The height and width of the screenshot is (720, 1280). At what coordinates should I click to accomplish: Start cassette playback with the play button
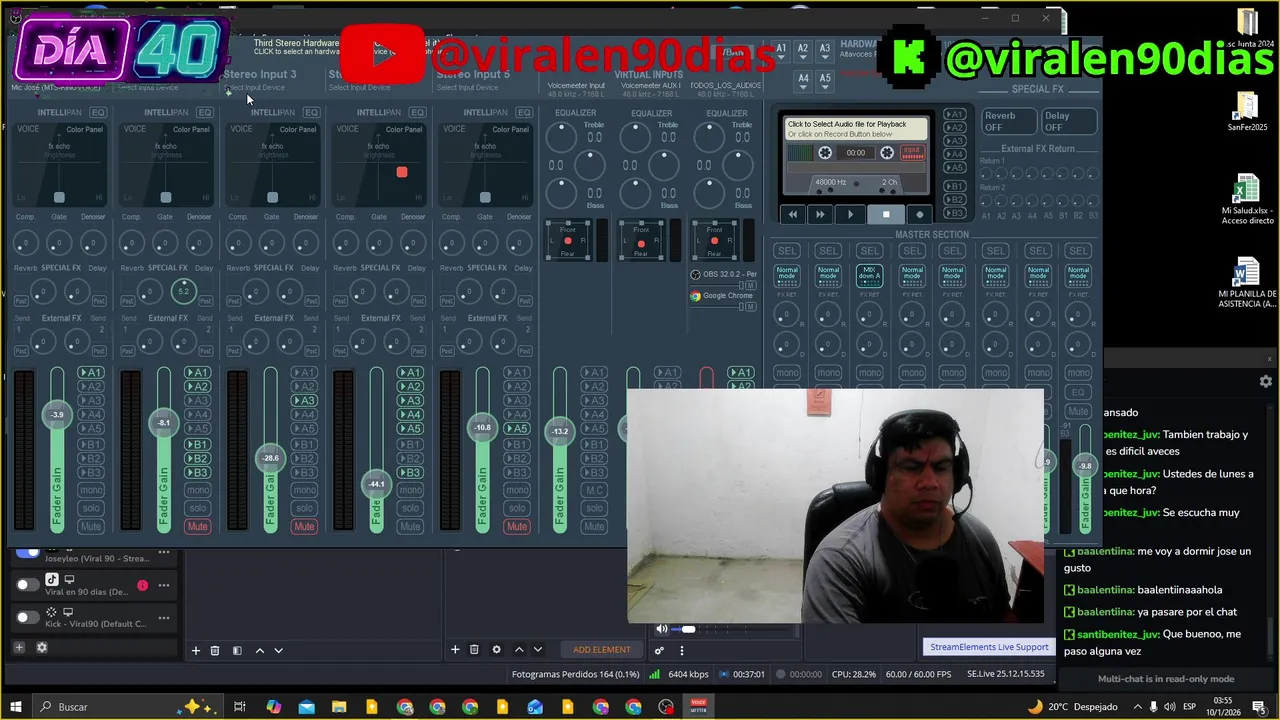point(851,214)
